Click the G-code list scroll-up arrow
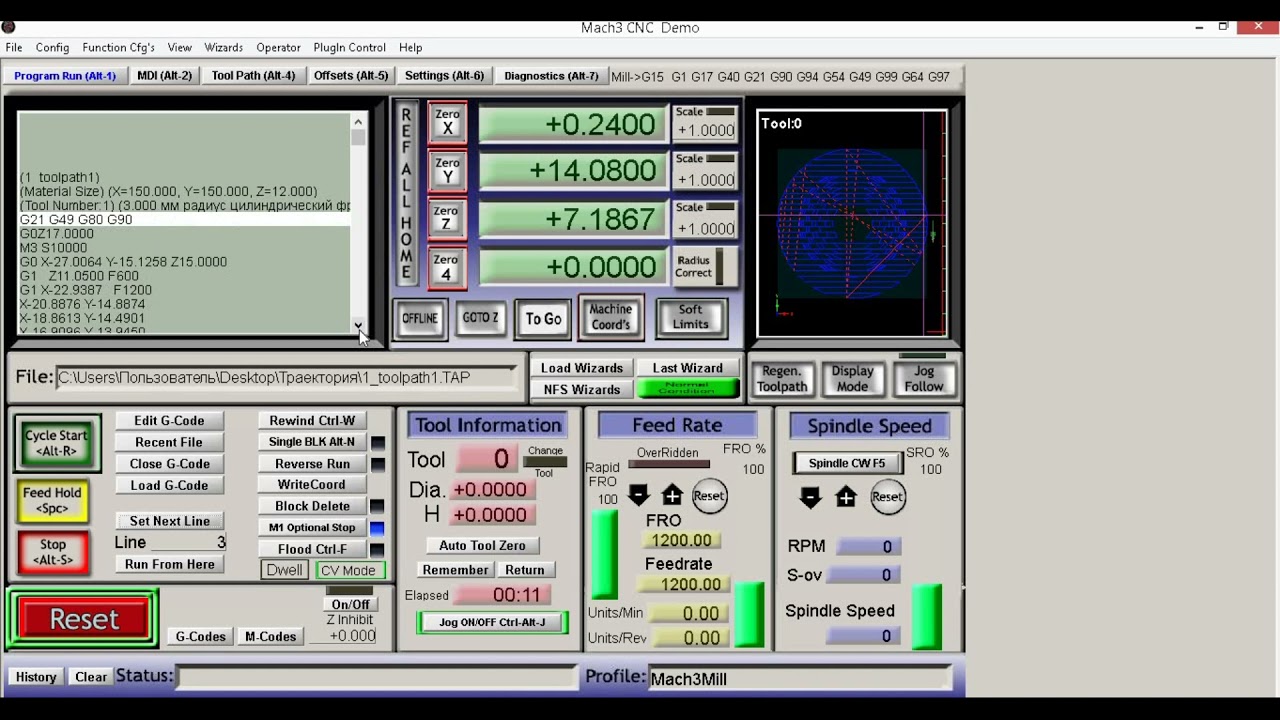This screenshot has width=1280, height=720. coord(358,122)
